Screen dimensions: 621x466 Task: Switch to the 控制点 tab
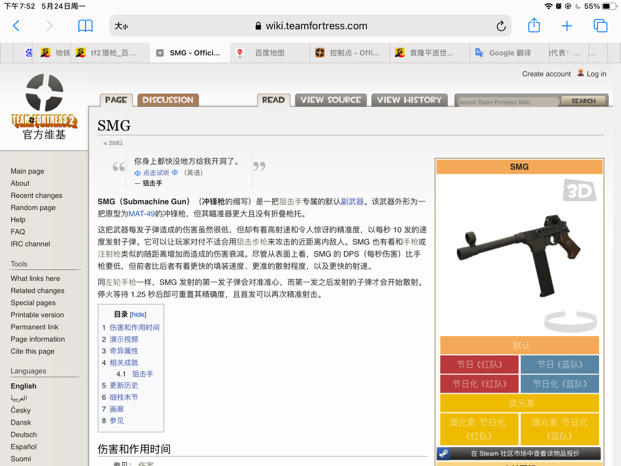tap(349, 53)
